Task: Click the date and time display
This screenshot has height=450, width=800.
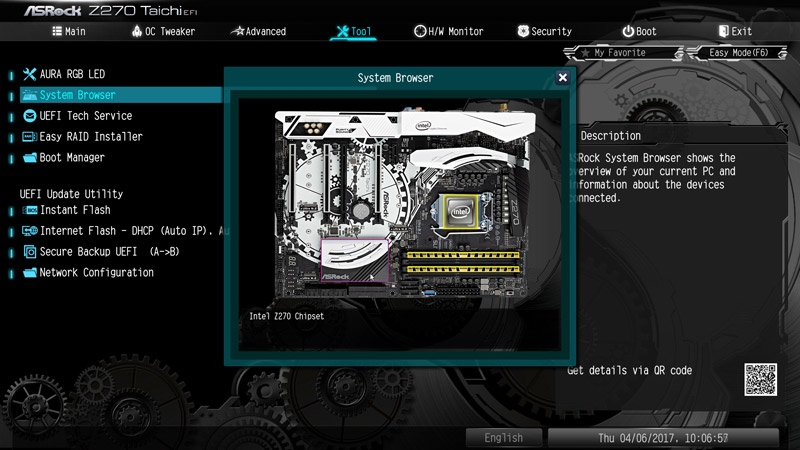Action: tap(663, 438)
